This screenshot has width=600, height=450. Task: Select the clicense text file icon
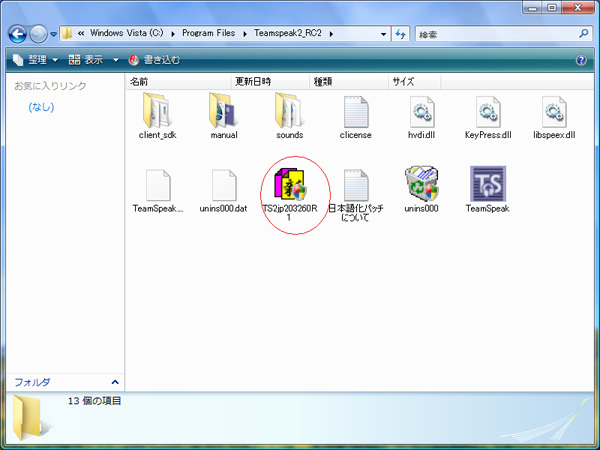tap(355, 112)
